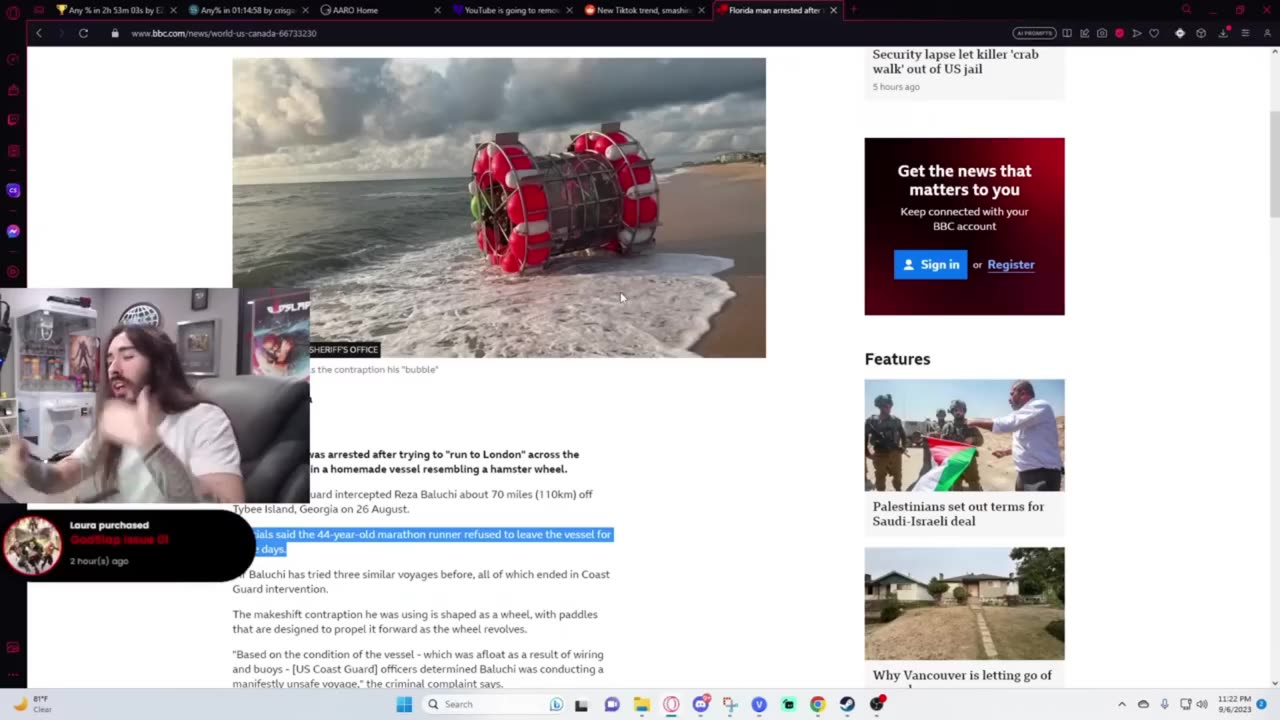This screenshot has width=1280, height=720.
Task: Open Bing chat icon in search box
Action: [x=556, y=704]
